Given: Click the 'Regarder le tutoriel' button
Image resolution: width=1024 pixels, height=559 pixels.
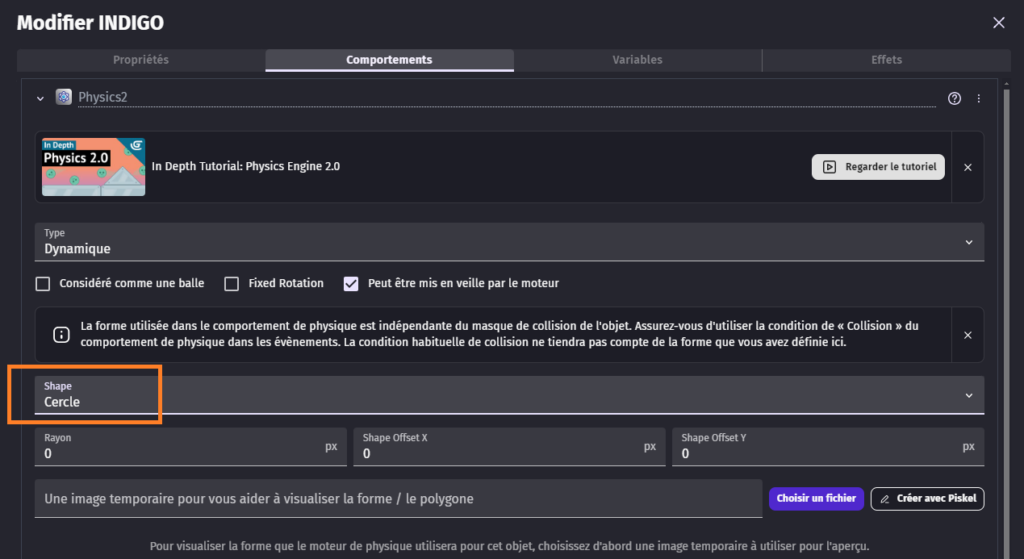Looking at the screenshot, I should pos(879,167).
